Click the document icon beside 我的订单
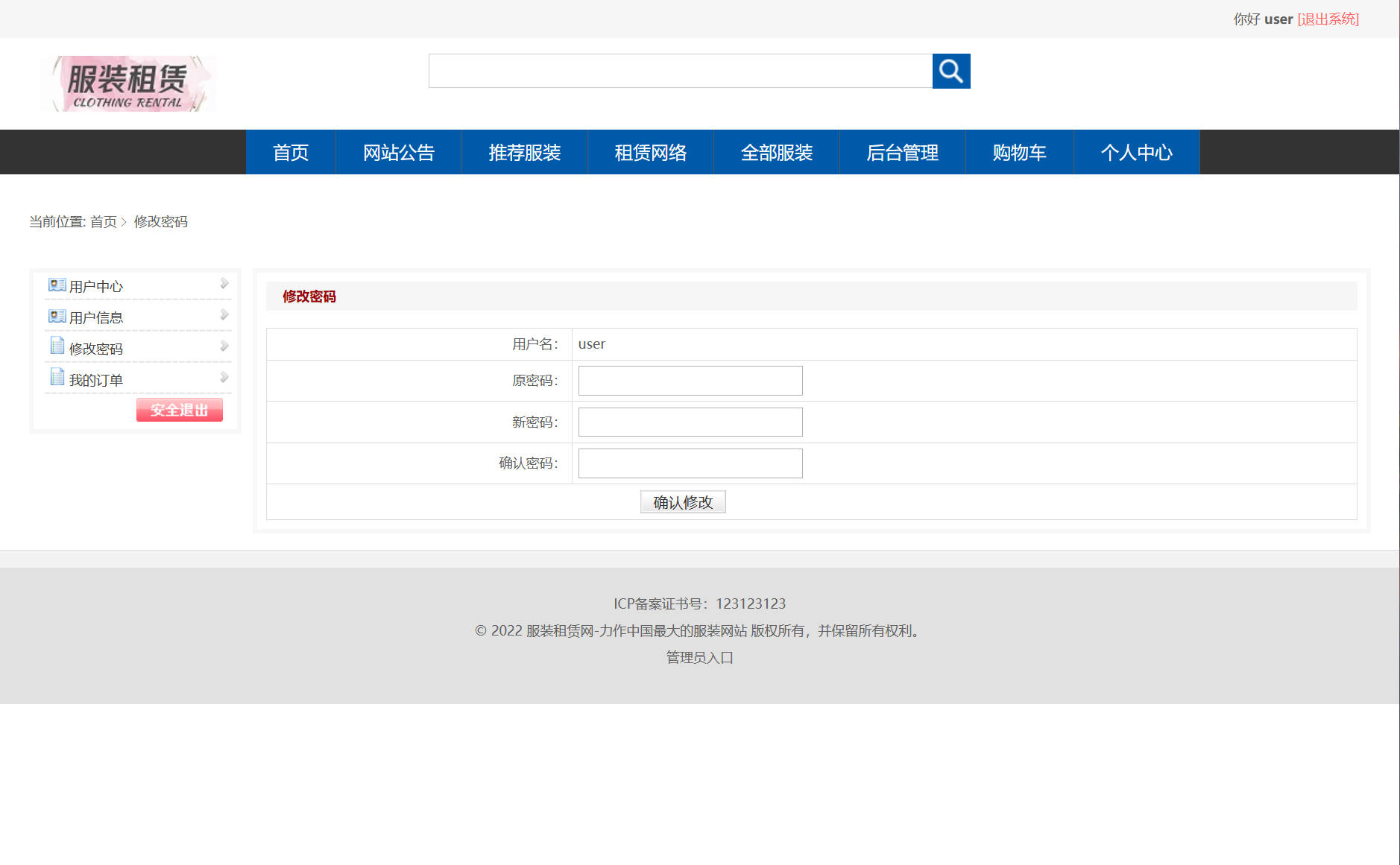Screen dimensions: 1400x865 (x=57, y=376)
